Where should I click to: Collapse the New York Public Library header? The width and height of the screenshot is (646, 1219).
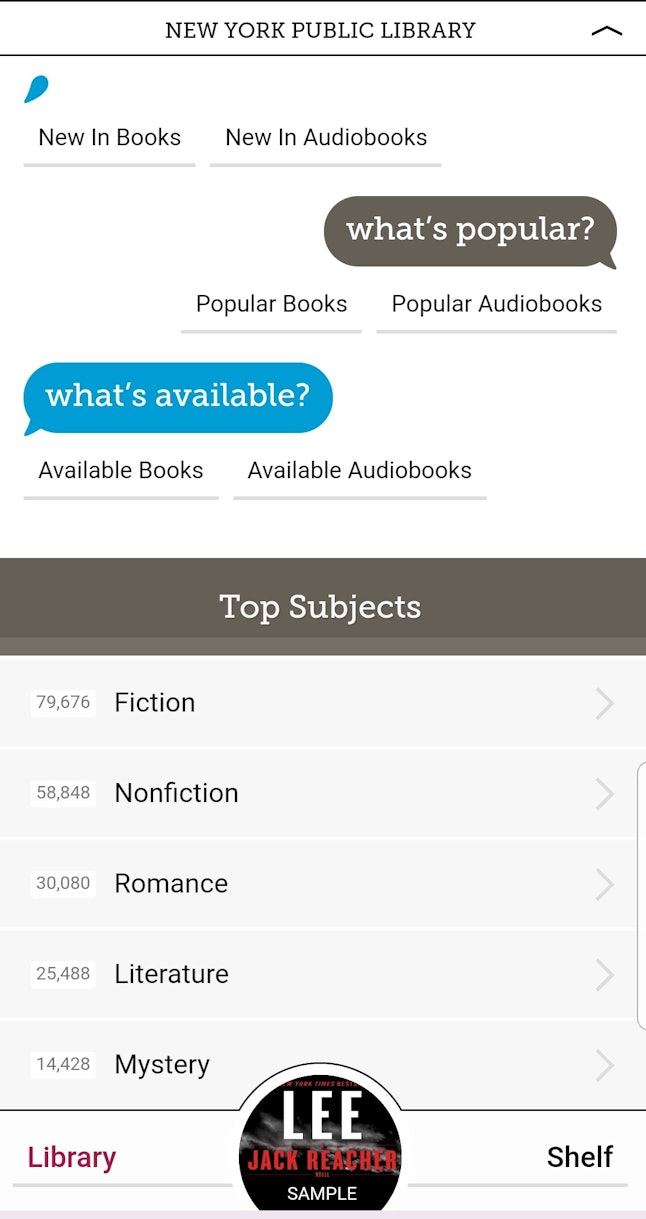(606, 31)
